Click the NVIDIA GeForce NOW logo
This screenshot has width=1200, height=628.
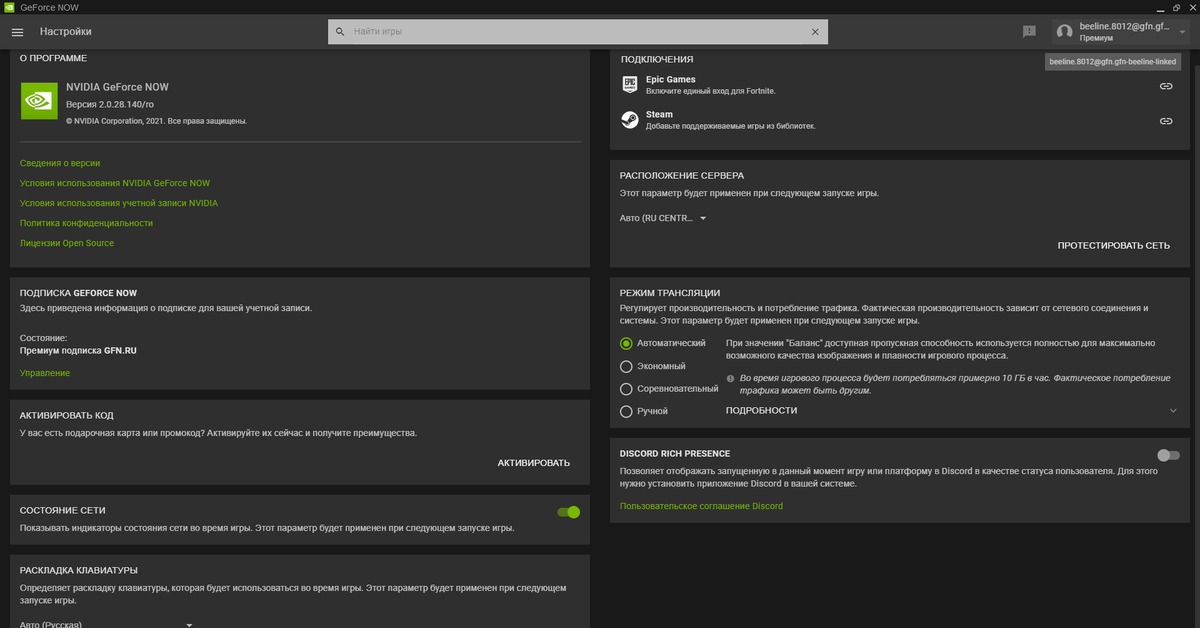point(38,101)
